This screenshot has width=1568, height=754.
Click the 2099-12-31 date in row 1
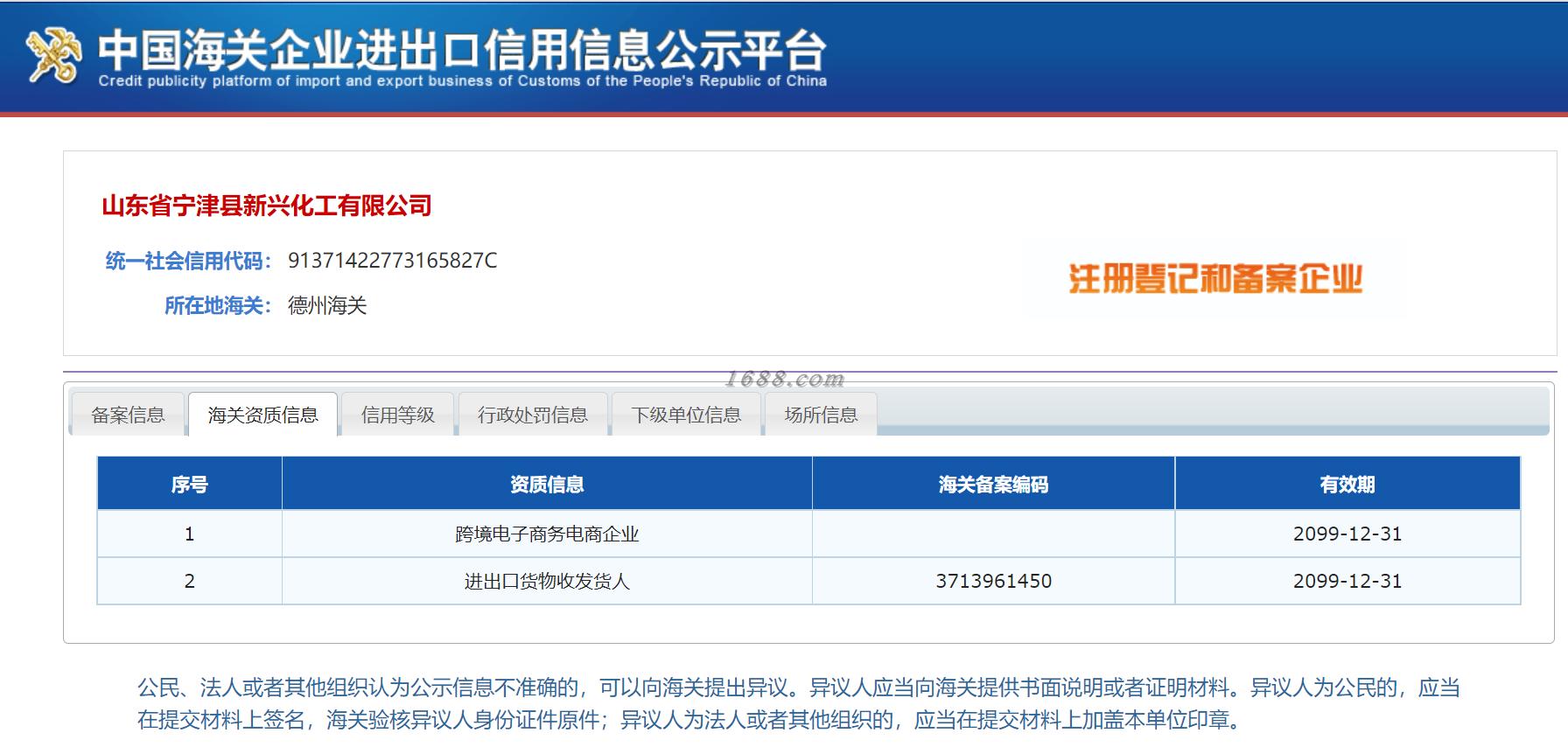1347,534
